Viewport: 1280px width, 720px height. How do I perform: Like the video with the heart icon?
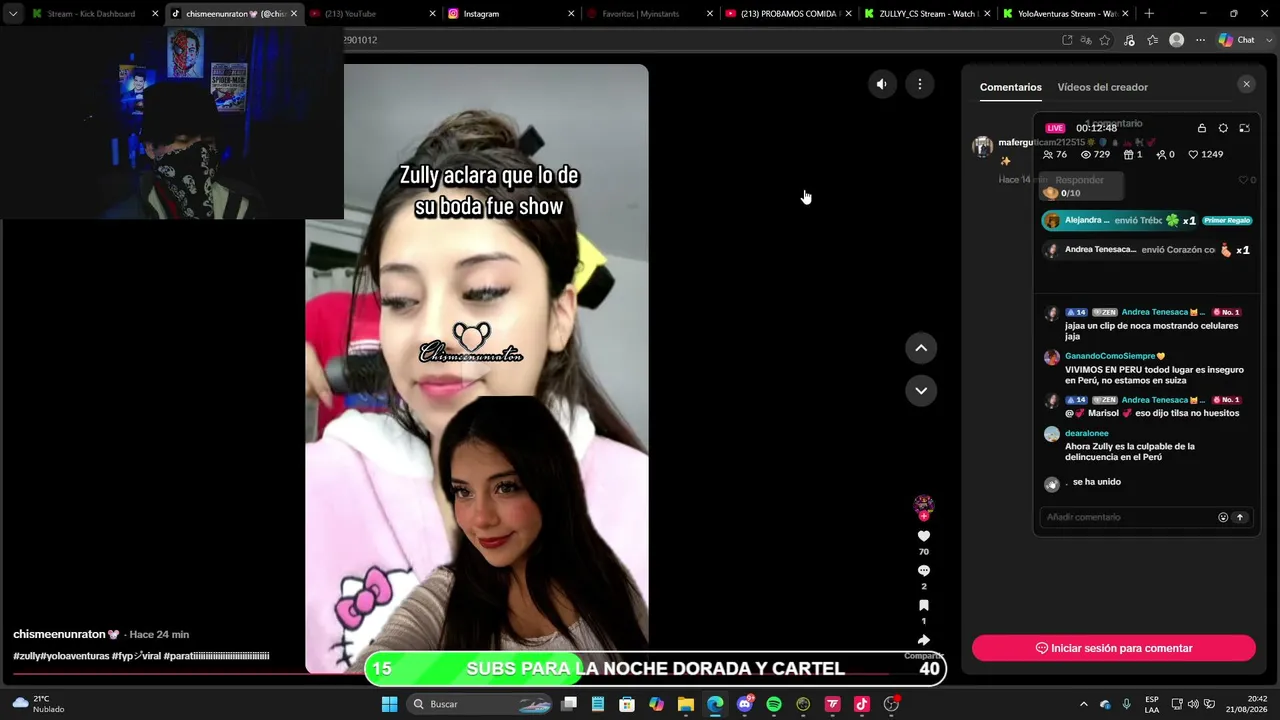(x=924, y=536)
